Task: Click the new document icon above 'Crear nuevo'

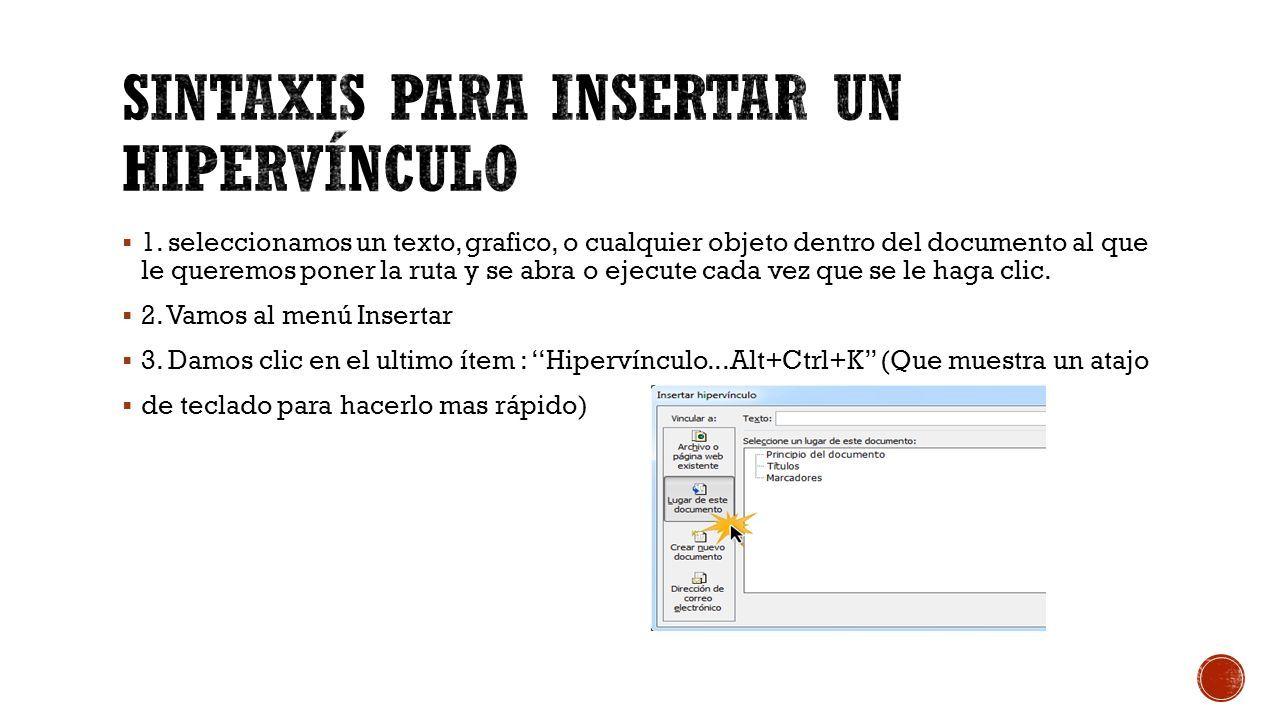Action: point(699,536)
